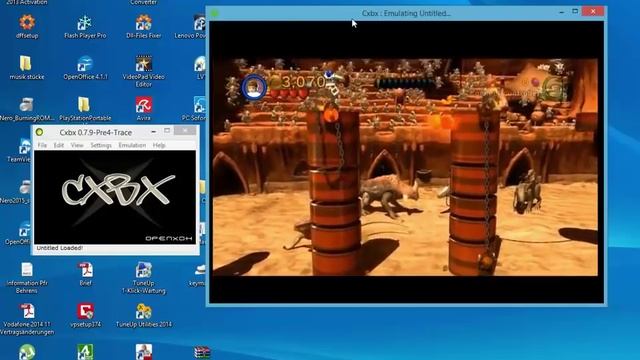The image size is (640, 360).
Task: Launch Avira antivirus shortcut
Action: click(144, 109)
